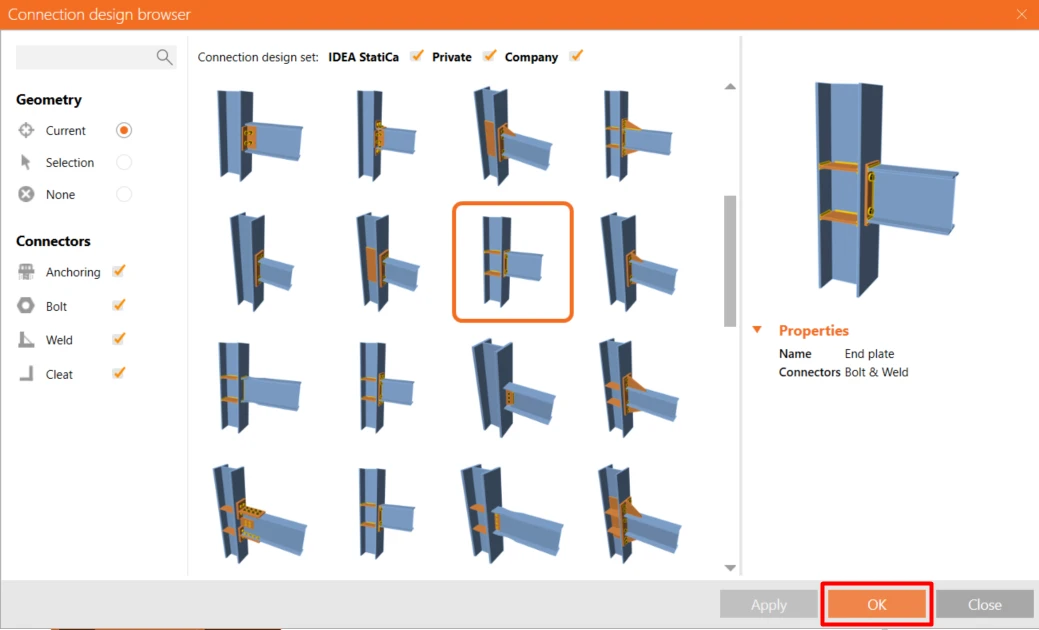Viewport: 1039px width, 630px height.
Task: Click the Current geometry crosshair icon
Action: click(26, 130)
